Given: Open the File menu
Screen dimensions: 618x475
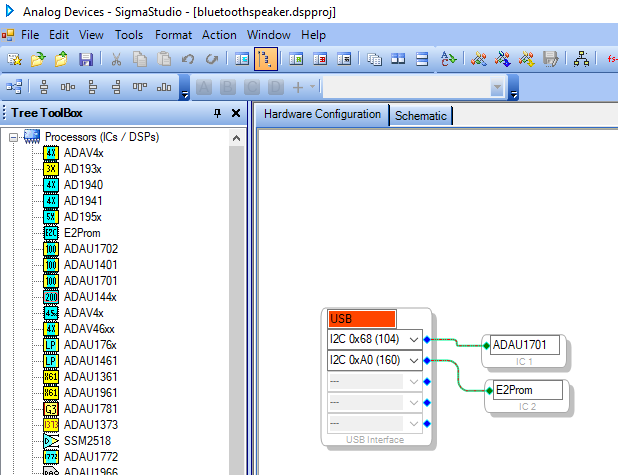Looking at the screenshot, I should pos(30,35).
